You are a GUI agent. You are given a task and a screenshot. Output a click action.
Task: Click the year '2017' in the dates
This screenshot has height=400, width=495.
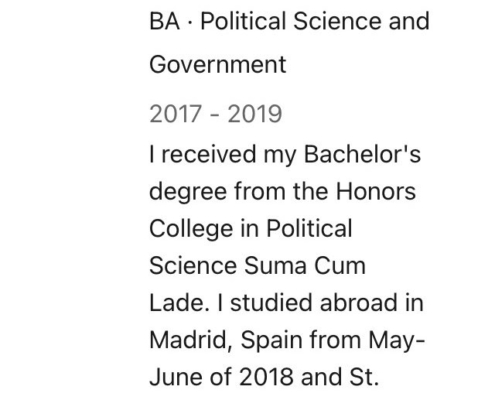(176, 114)
